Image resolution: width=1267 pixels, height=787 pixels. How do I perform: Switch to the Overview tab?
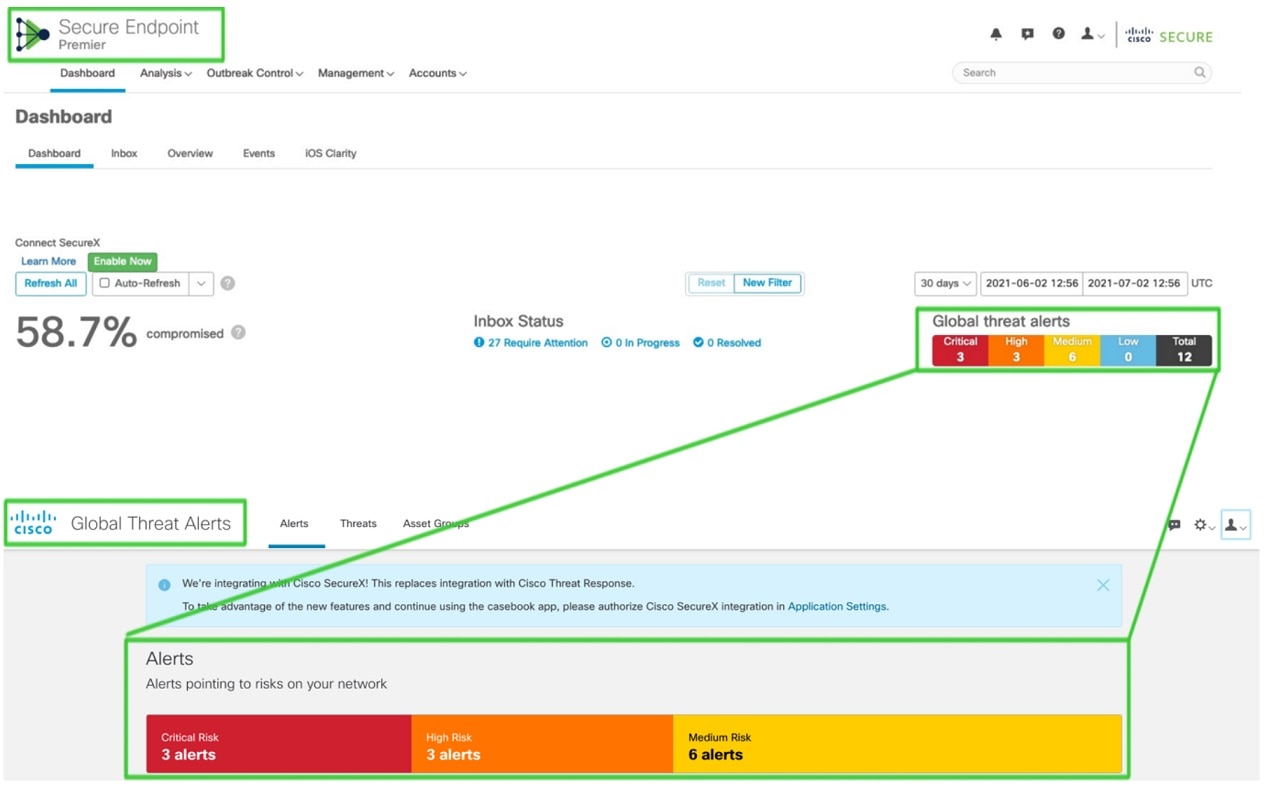coord(190,153)
